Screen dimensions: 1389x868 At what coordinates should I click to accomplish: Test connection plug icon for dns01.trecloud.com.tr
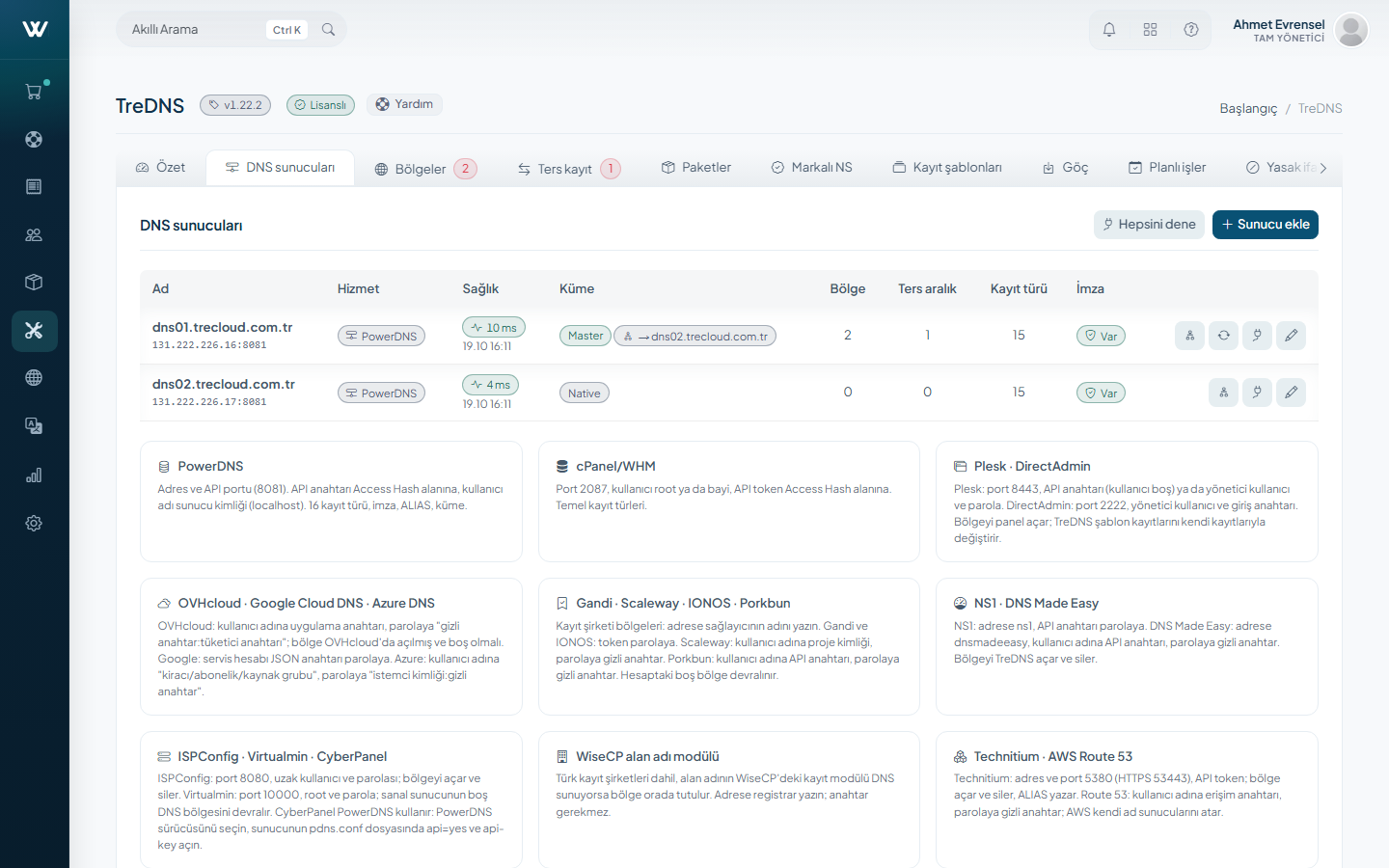[x=1257, y=336]
